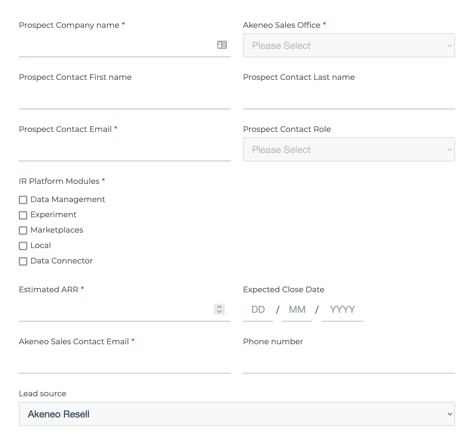Select the Local module checkbox
The width and height of the screenshot is (472, 435).
pos(23,246)
